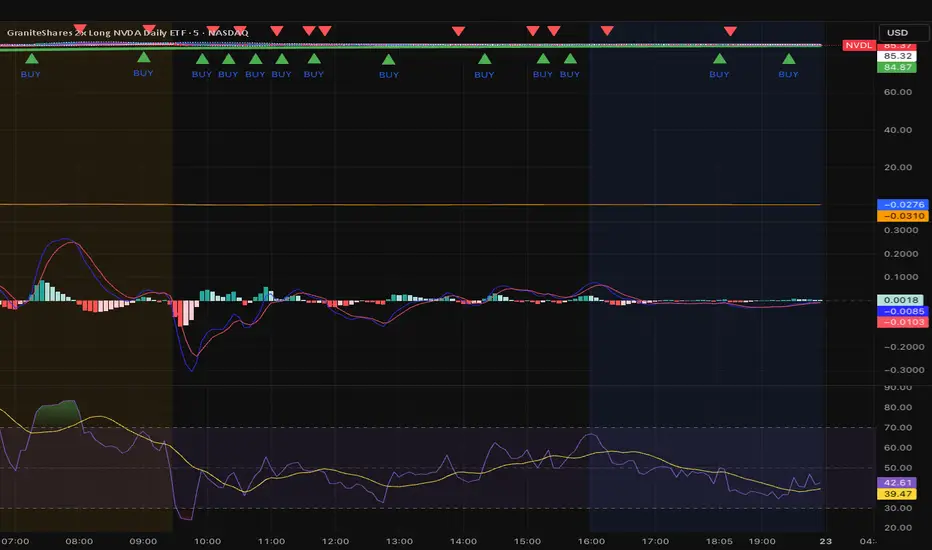Click the 17:00 time axis label

click(x=654, y=540)
